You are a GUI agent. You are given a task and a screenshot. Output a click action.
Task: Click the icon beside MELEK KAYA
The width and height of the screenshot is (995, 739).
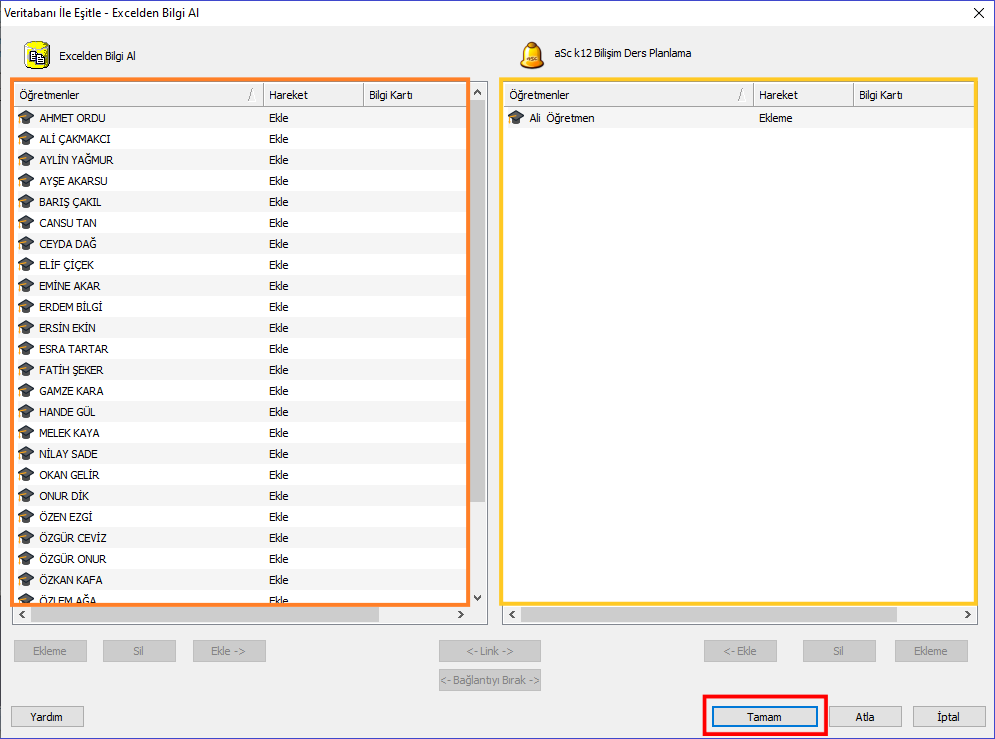click(x=26, y=432)
